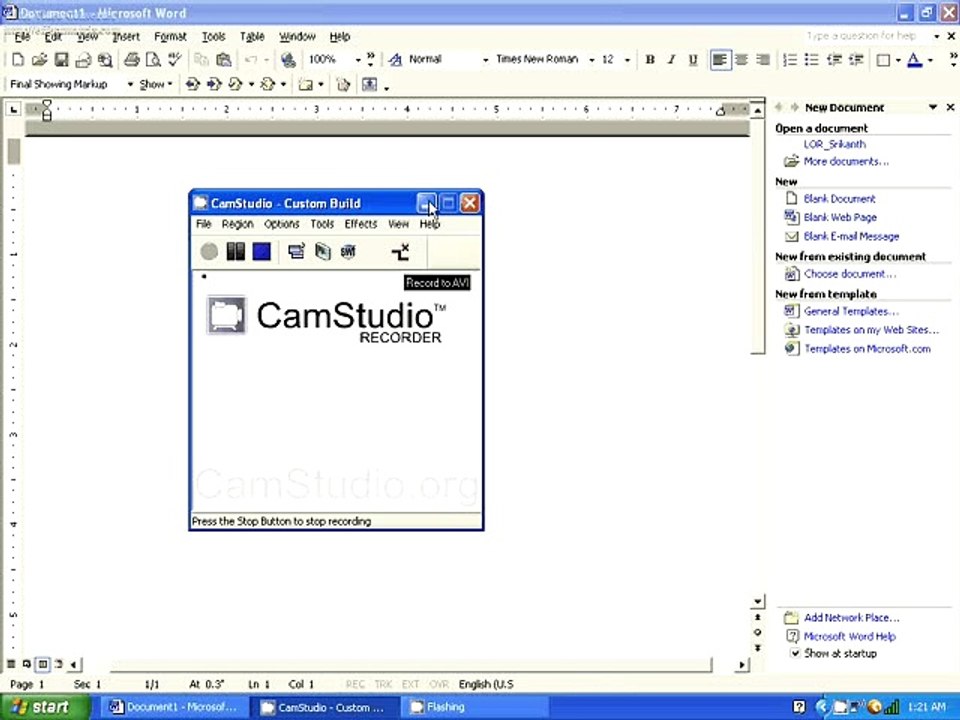Viewport: 960px width, 720px height.
Task: Open General Templates link
Action: pos(851,312)
